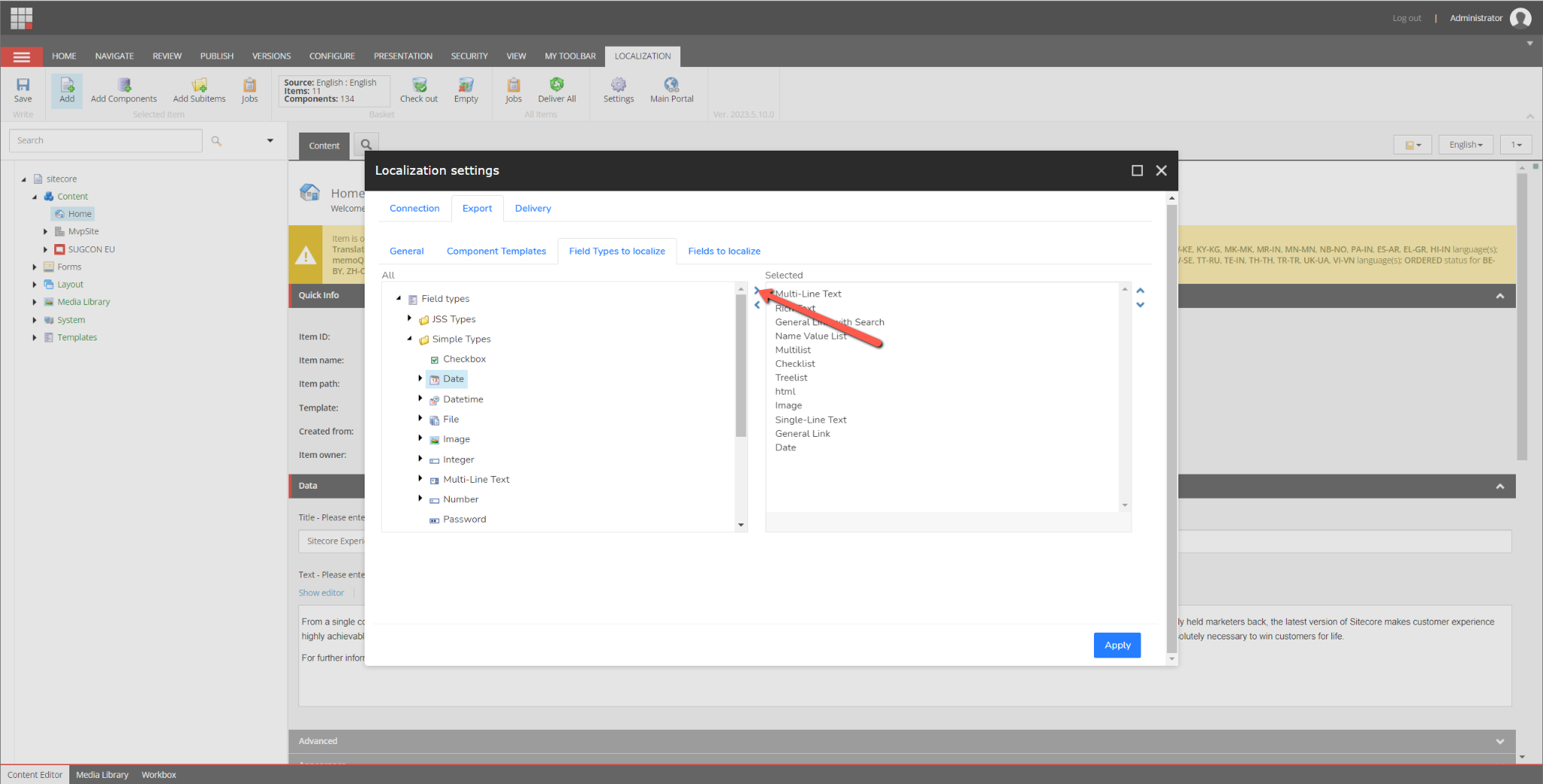Open the Fields to localize sub-tab
1543x784 pixels.
coord(724,252)
